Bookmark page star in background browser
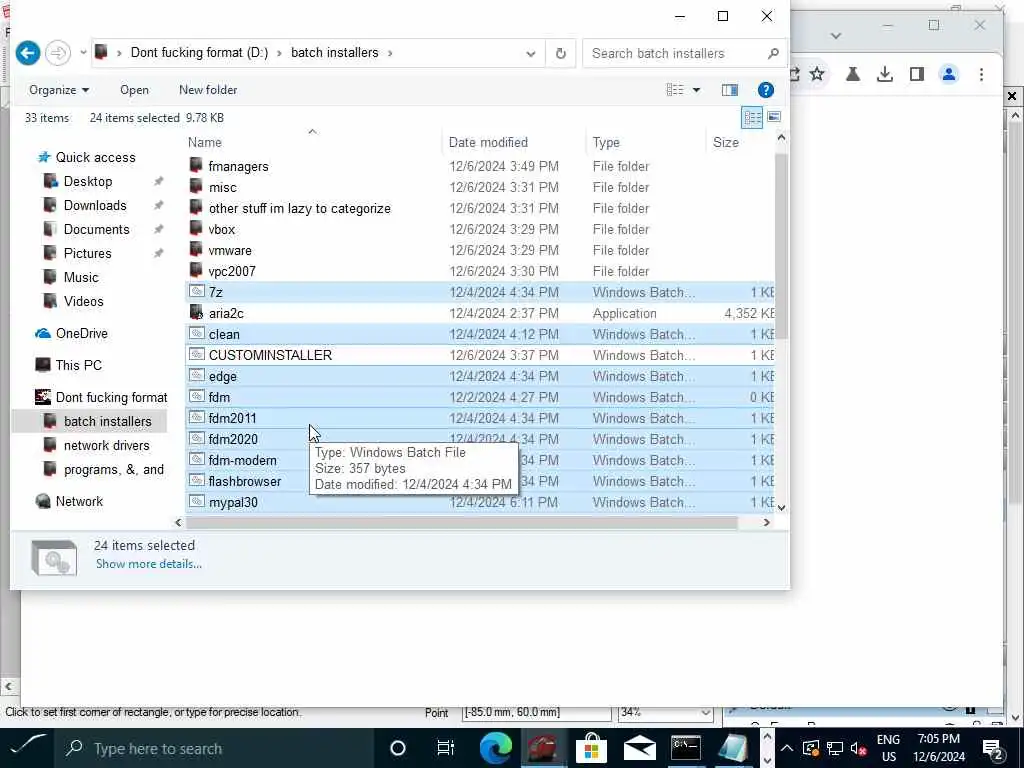This screenshot has width=1024, height=768. pos(817,74)
